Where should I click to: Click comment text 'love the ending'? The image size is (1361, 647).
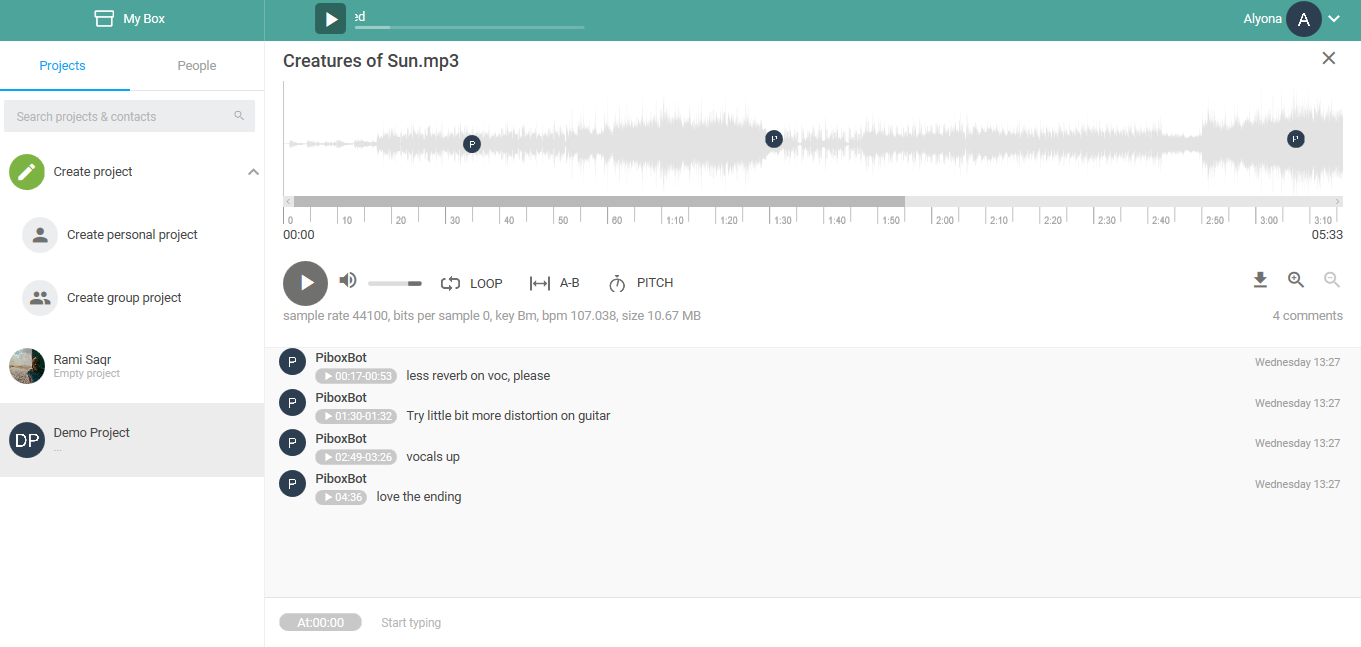tap(419, 497)
